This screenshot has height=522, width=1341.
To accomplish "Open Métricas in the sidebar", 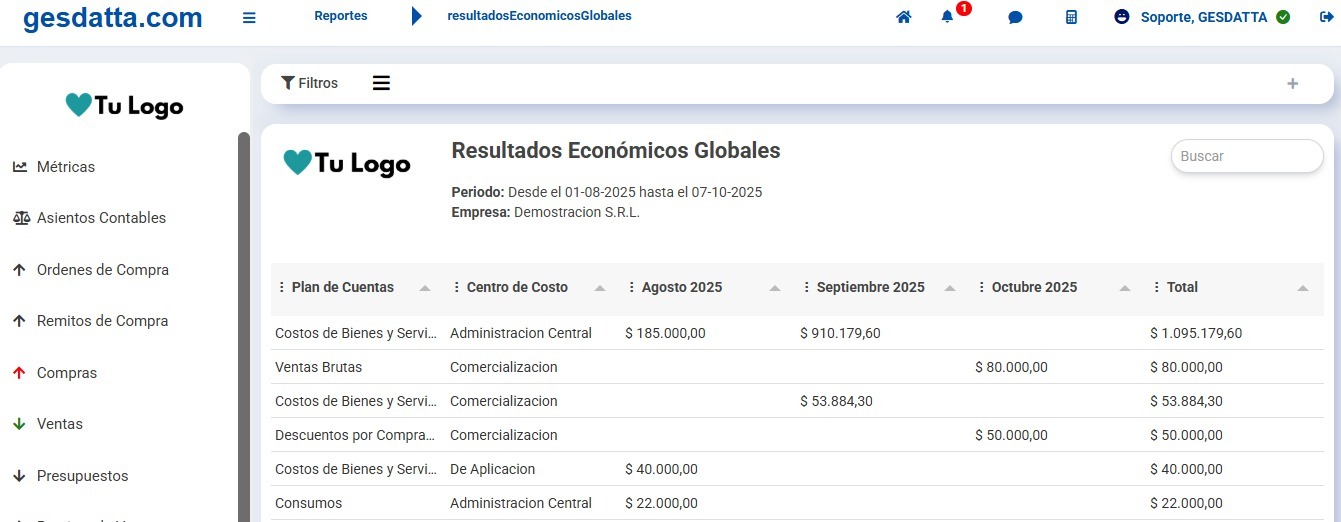I will pos(65,167).
